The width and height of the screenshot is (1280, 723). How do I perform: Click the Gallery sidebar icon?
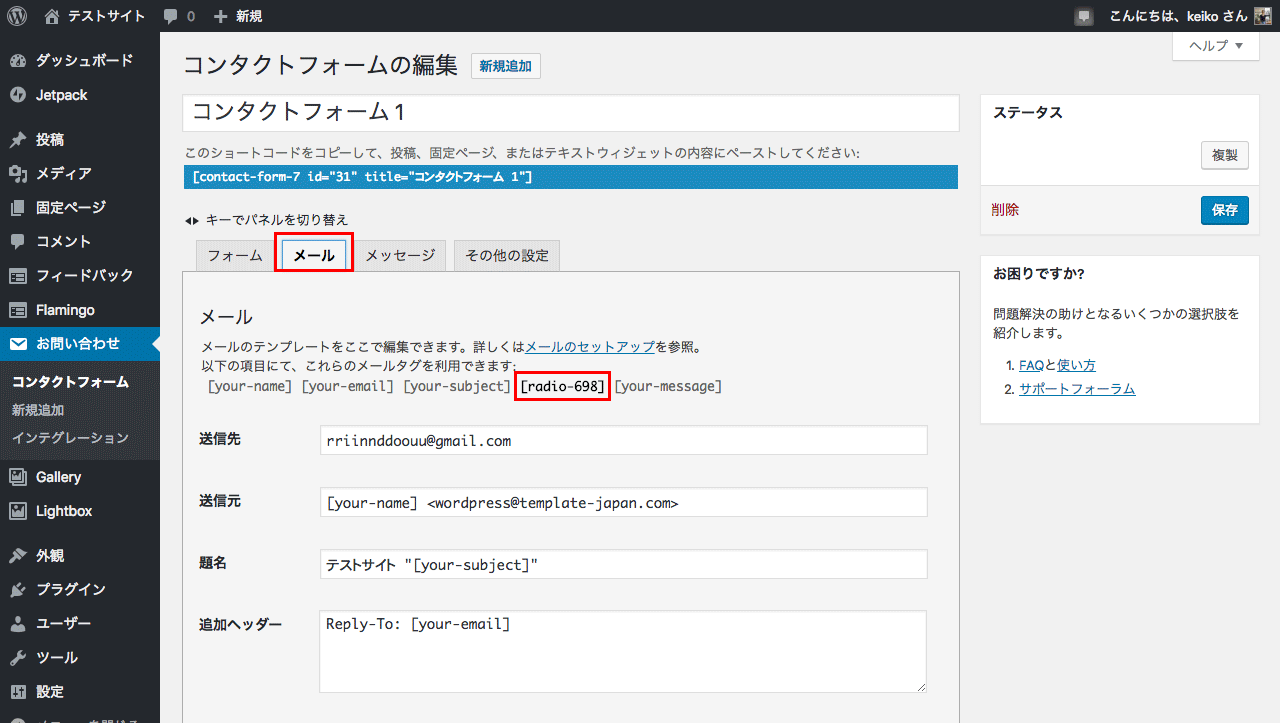click(18, 477)
